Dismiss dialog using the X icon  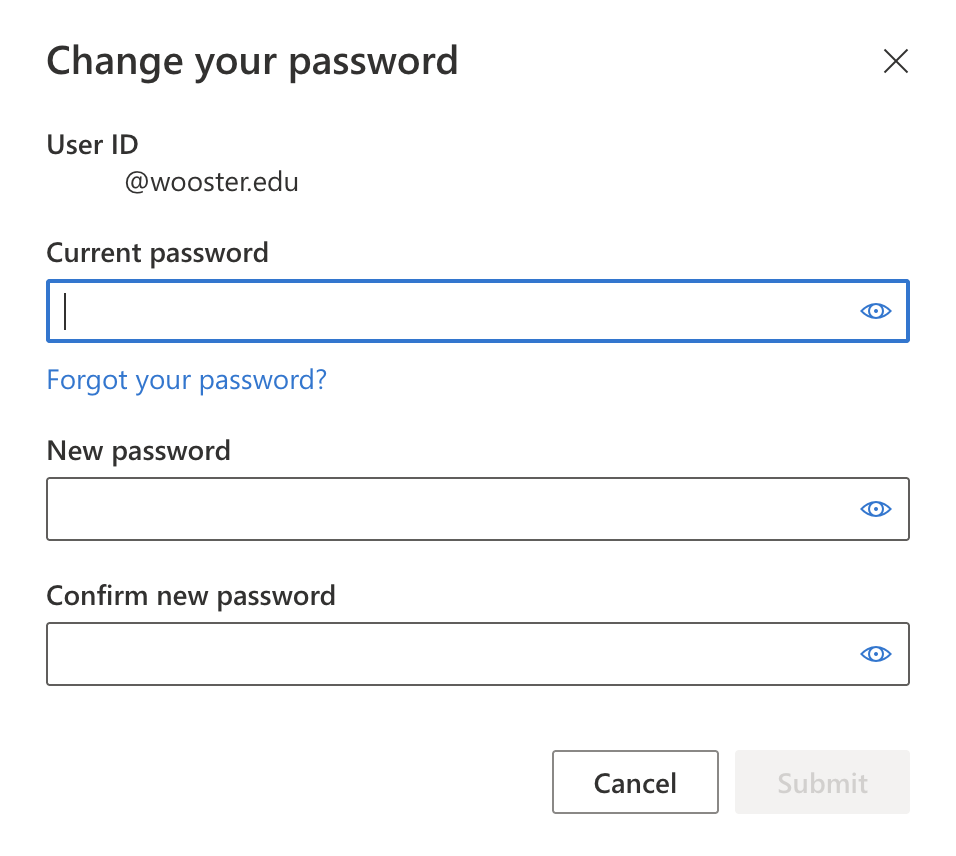[896, 61]
